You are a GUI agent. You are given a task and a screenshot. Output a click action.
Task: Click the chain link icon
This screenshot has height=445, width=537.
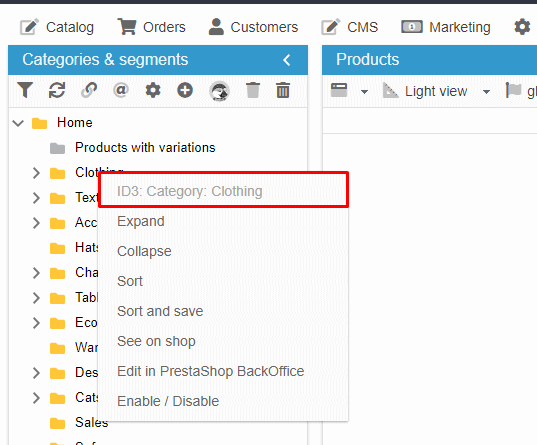[89, 90]
